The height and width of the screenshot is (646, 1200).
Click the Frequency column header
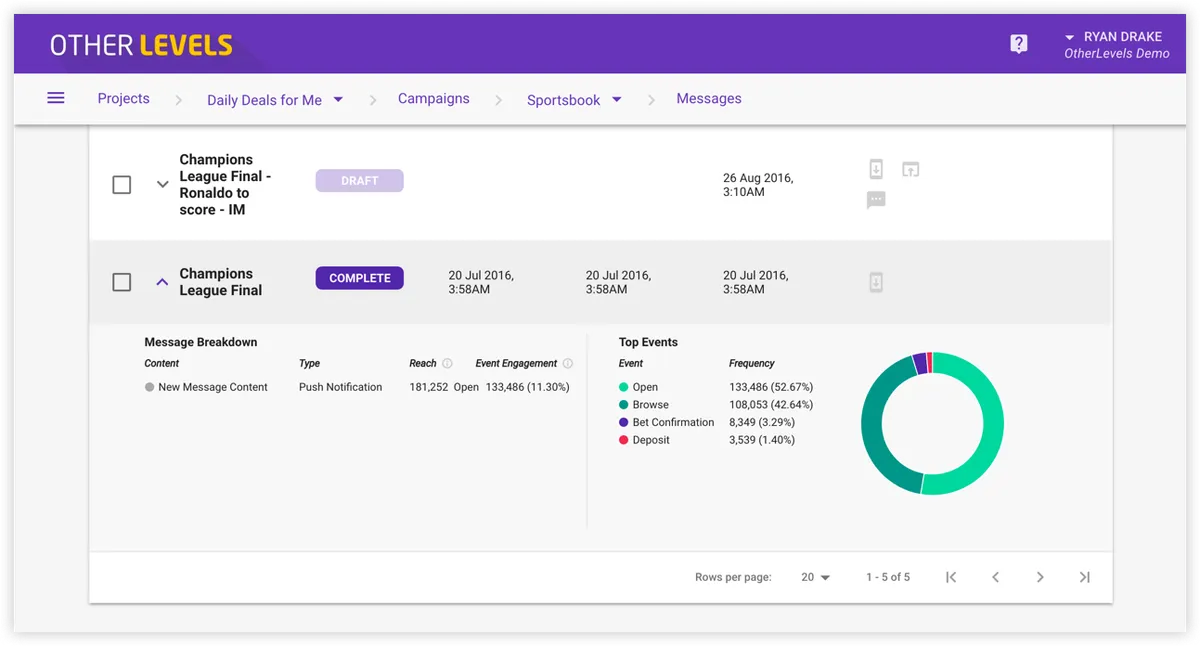(x=752, y=364)
